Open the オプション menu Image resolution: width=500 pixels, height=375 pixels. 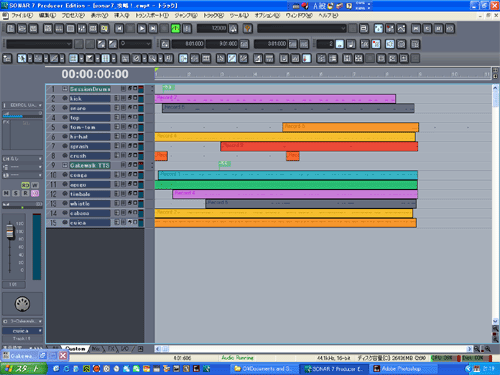point(267,16)
